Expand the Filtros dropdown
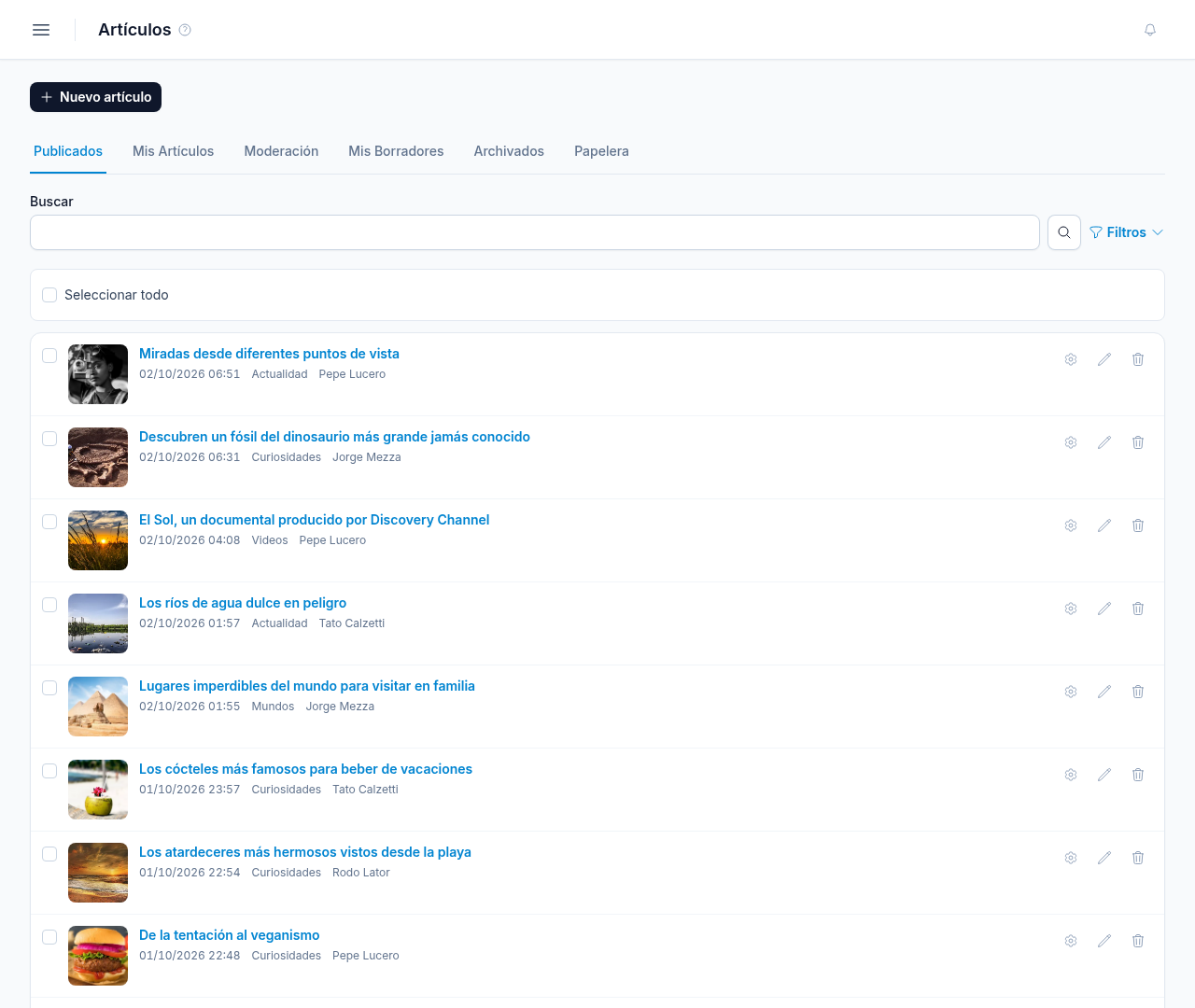1195x1008 pixels. [1126, 232]
